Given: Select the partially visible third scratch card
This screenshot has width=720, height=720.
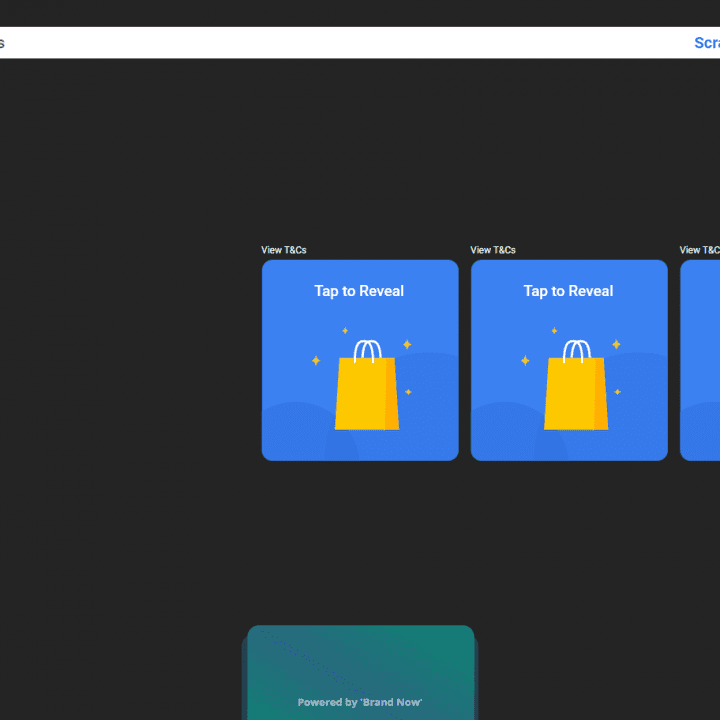Looking at the screenshot, I should pos(701,360).
